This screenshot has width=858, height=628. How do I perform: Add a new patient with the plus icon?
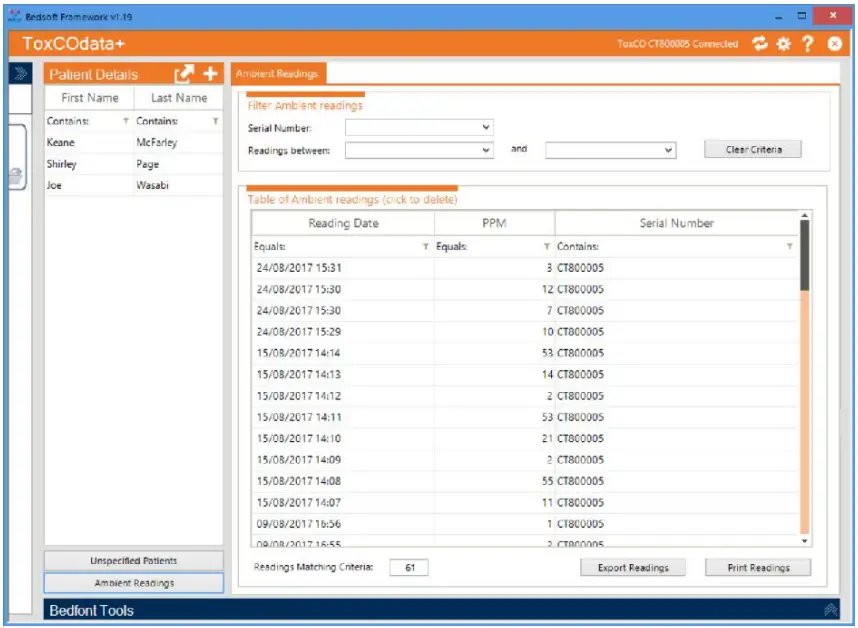pos(211,74)
